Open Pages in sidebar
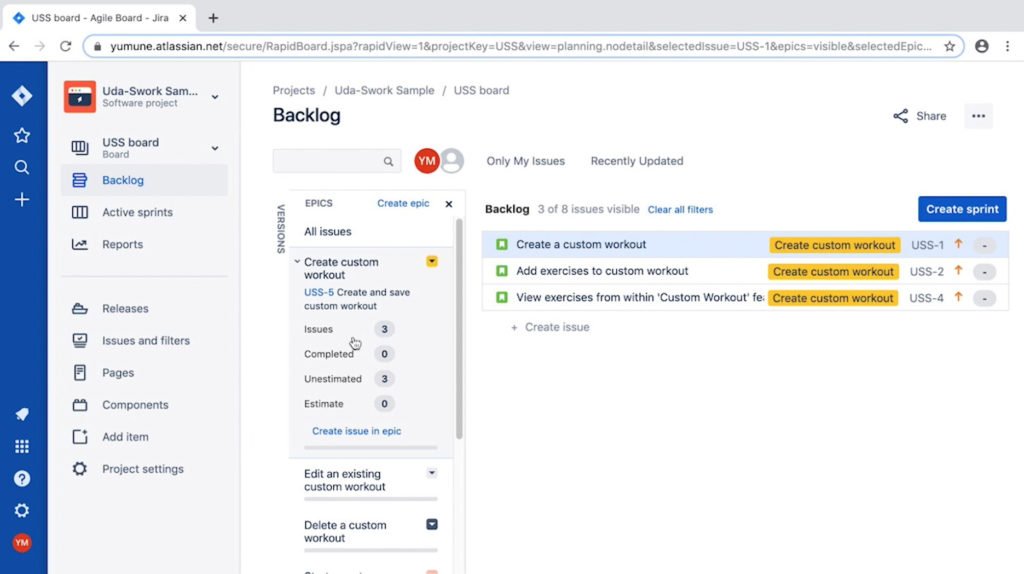 point(145,372)
